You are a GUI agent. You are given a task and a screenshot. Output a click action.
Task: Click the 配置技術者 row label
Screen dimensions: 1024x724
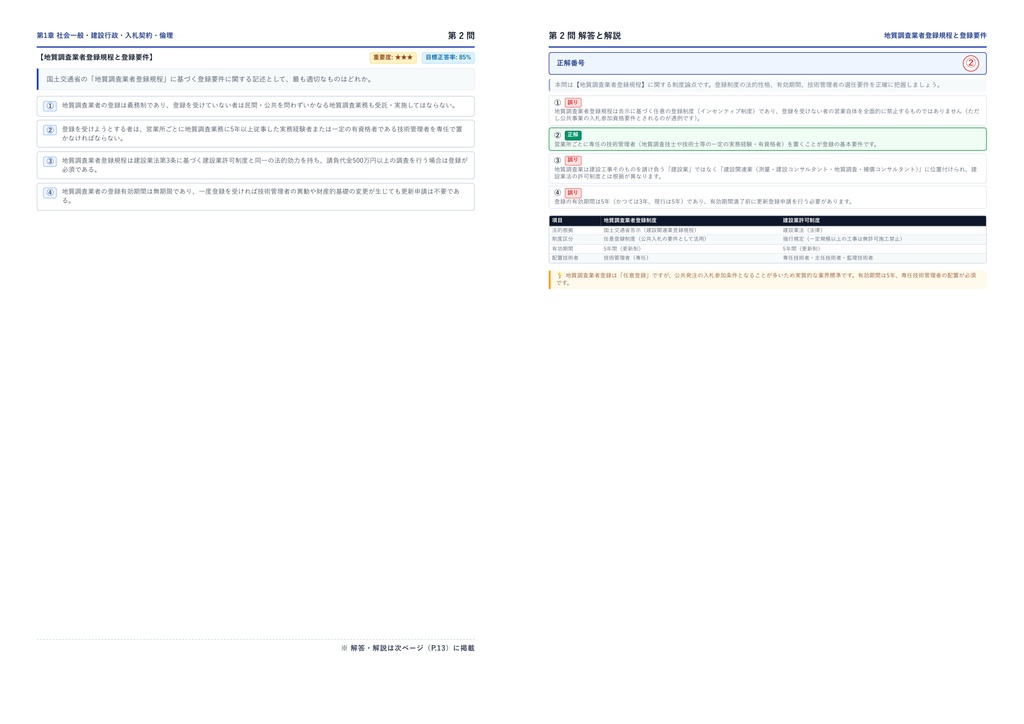click(x=565, y=258)
